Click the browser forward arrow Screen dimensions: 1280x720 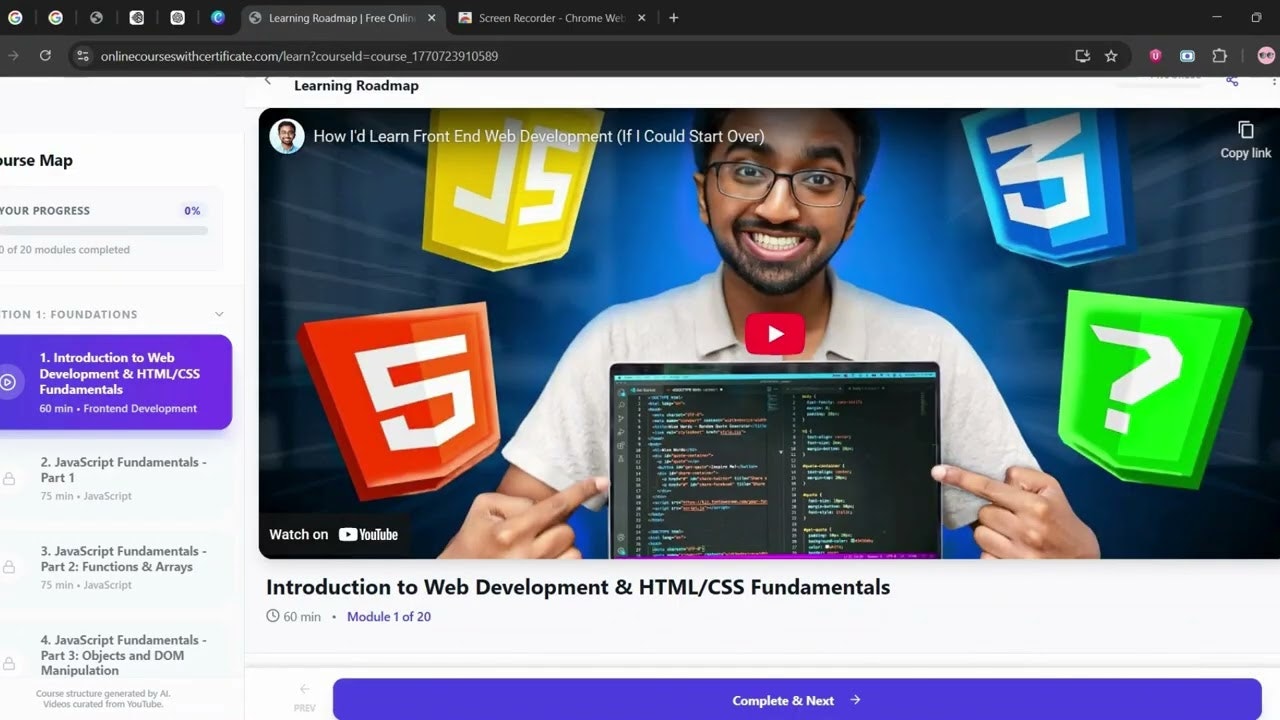point(13,56)
